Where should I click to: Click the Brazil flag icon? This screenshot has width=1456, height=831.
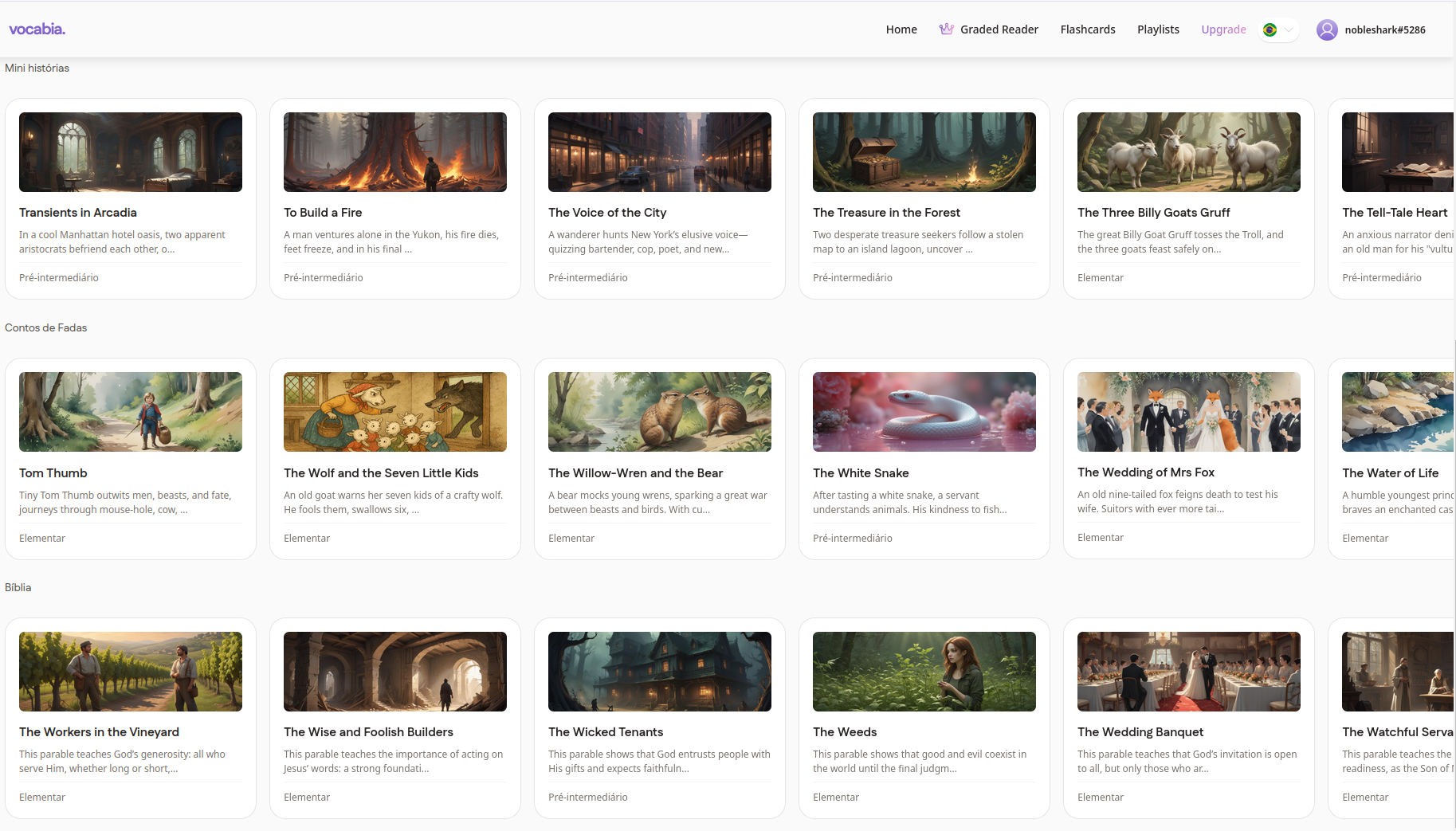click(1270, 29)
